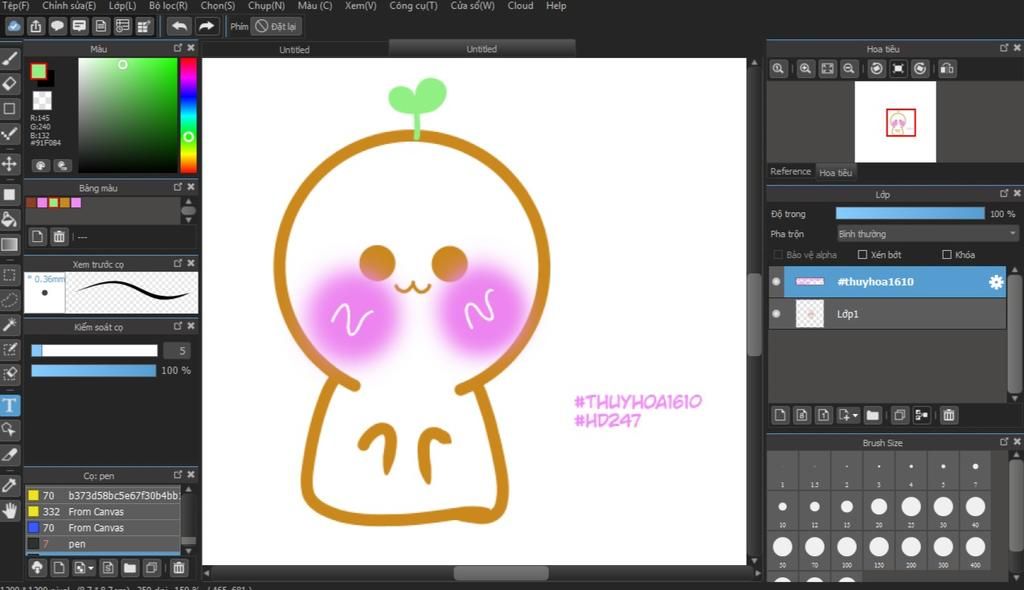This screenshot has width=1024, height=590.
Task: Add a new color to the palette
Action: click(x=37, y=237)
